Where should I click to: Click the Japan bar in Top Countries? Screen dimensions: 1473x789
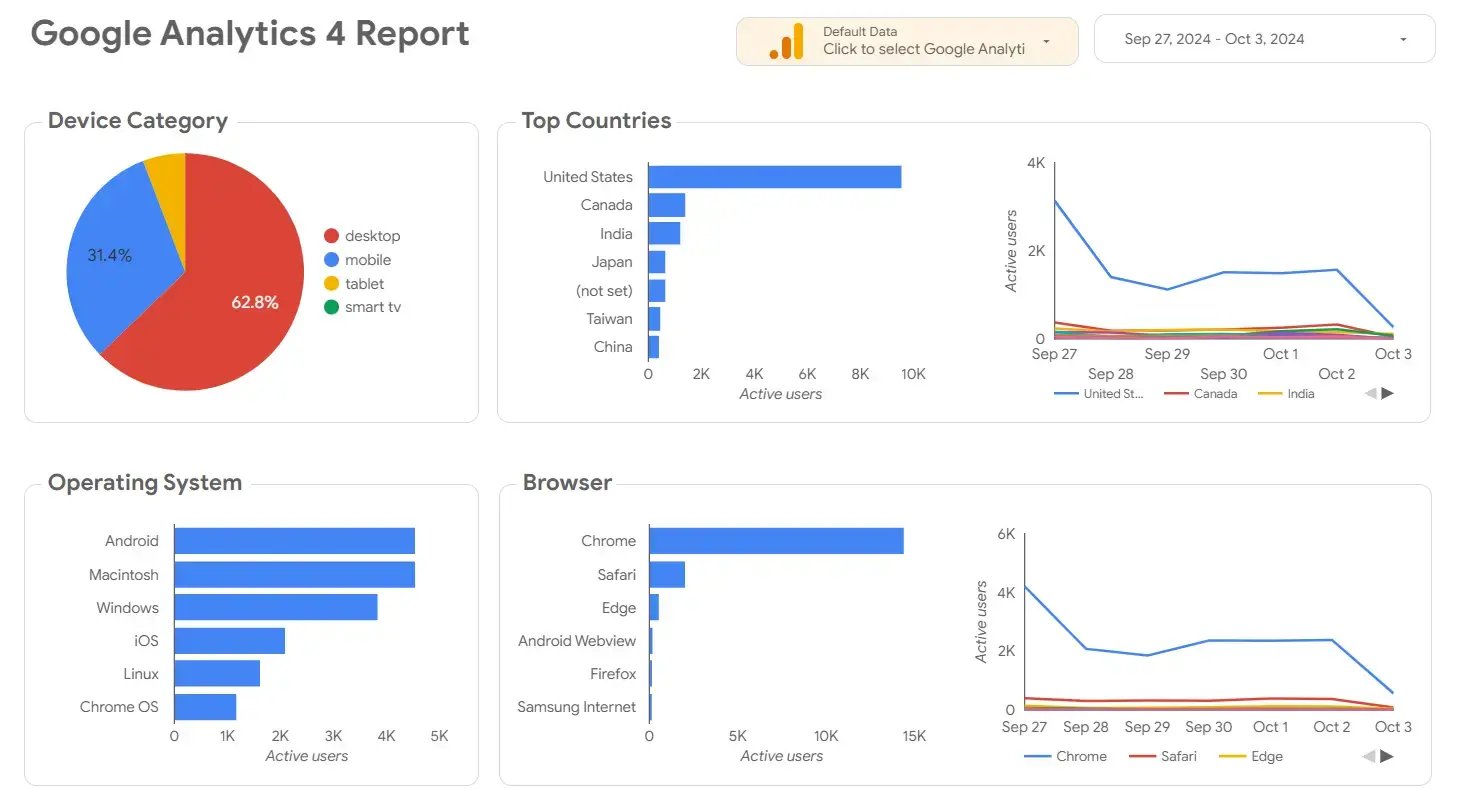pyautogui.click(x=657, y=262)
